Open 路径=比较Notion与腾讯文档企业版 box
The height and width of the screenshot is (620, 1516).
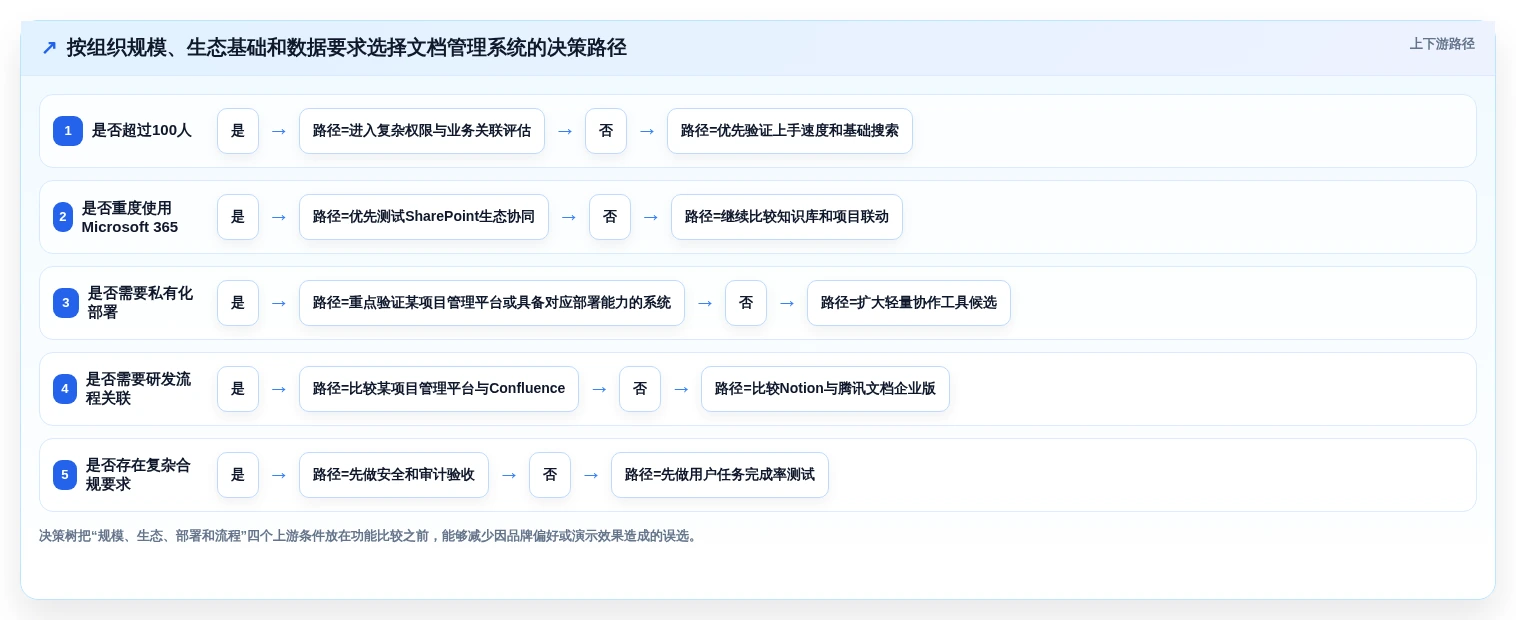click(825, 389)
